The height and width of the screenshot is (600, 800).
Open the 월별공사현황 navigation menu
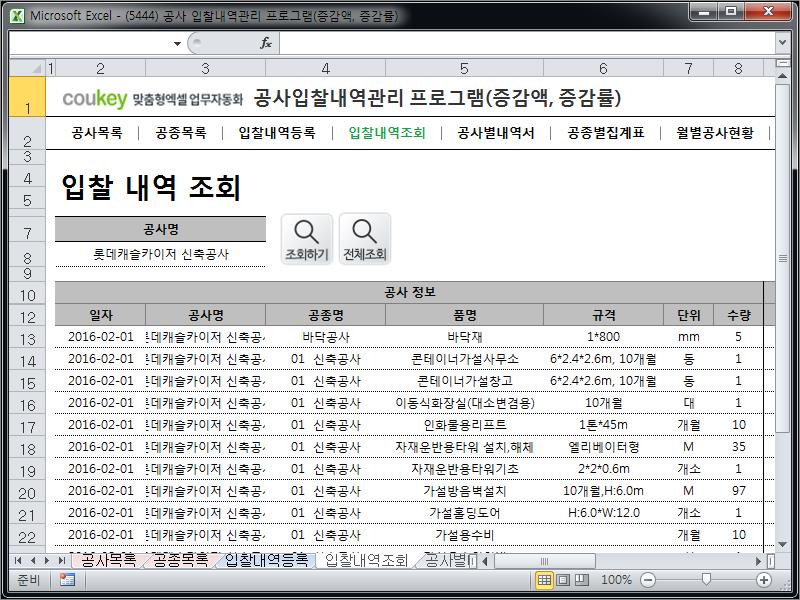coord(715,133)
